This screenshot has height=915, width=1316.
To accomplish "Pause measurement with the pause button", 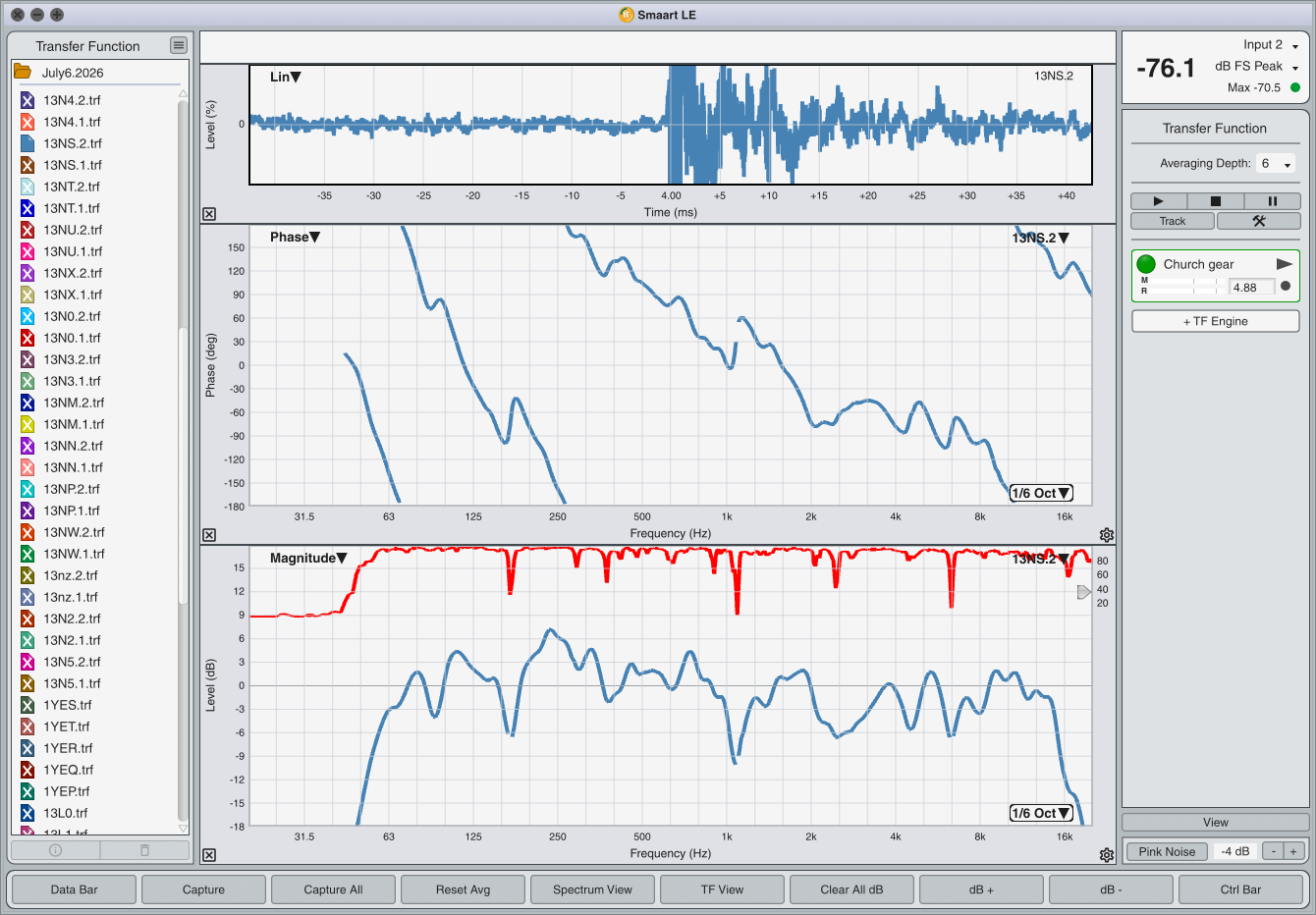I will (1272, 201).
